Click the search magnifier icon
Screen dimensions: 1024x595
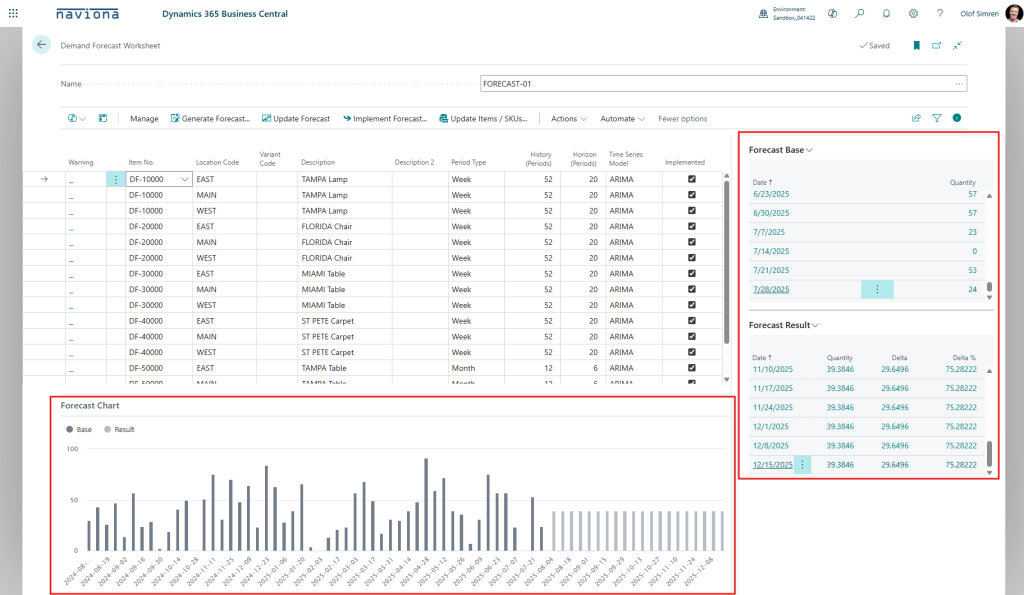pos(859,14)
